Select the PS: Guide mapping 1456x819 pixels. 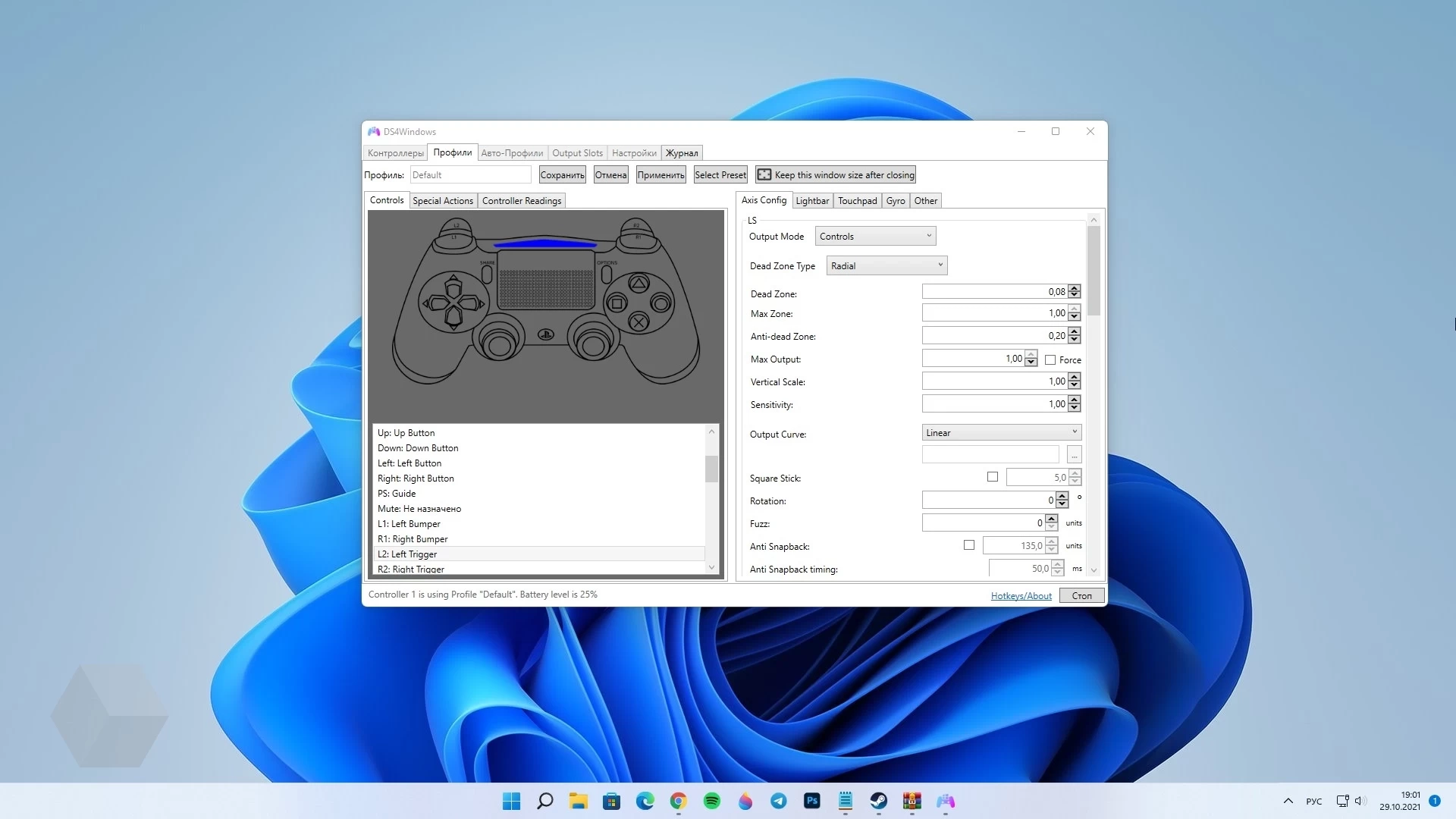point(539,494)
